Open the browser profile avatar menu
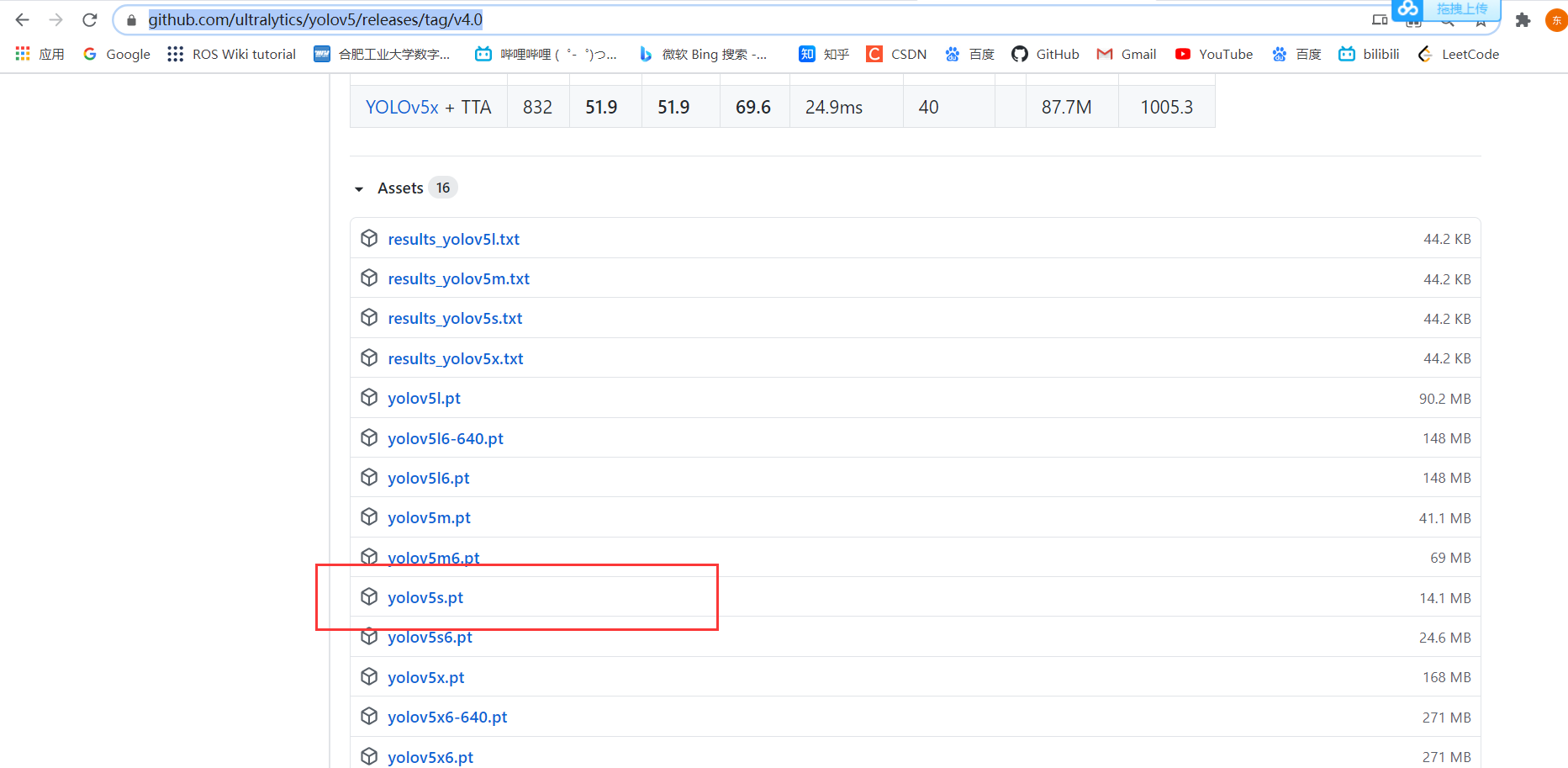Viewport: 1568px width, 768px height. coord(1556,19)
